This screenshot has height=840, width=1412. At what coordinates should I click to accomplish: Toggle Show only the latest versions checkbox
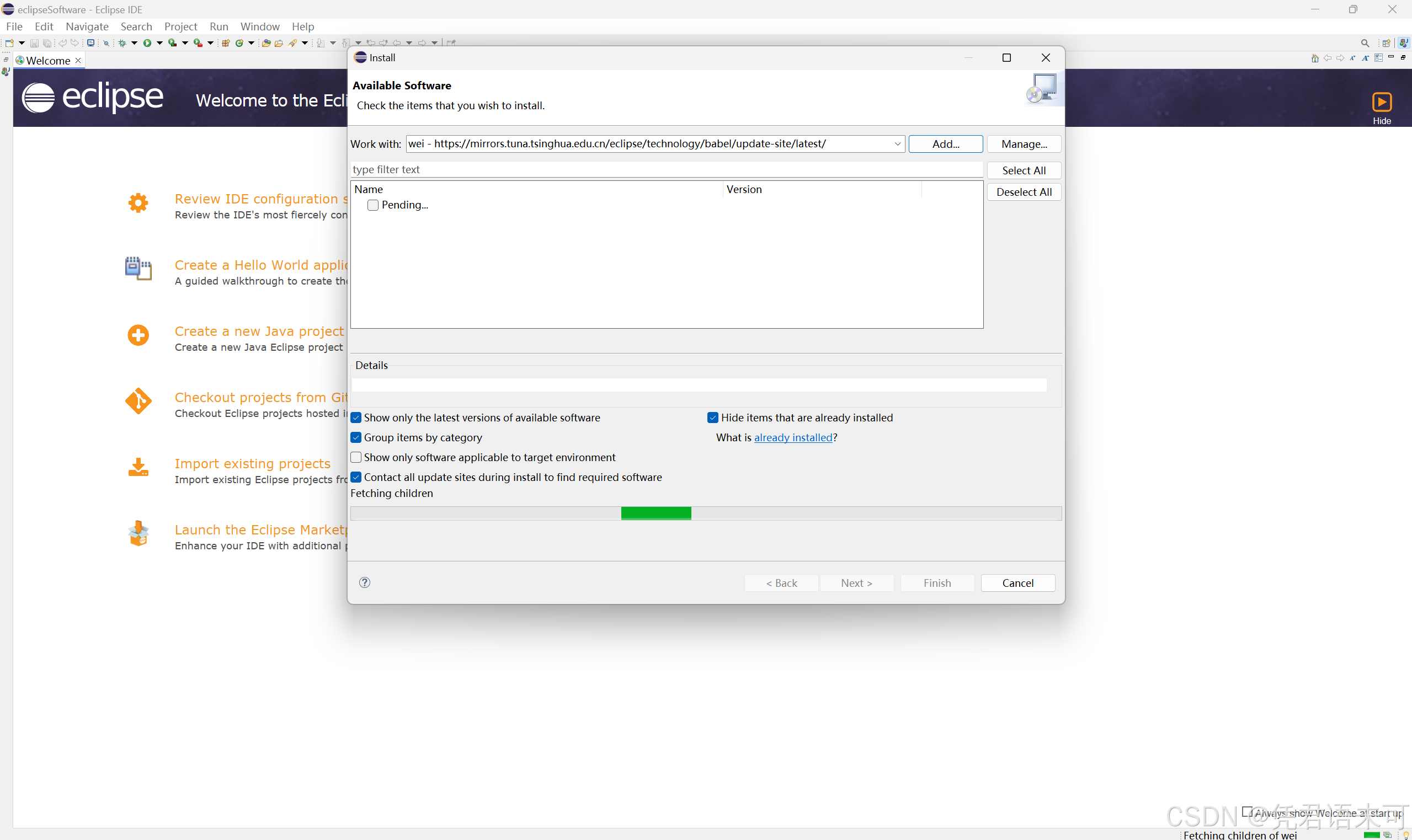point(356,418)
